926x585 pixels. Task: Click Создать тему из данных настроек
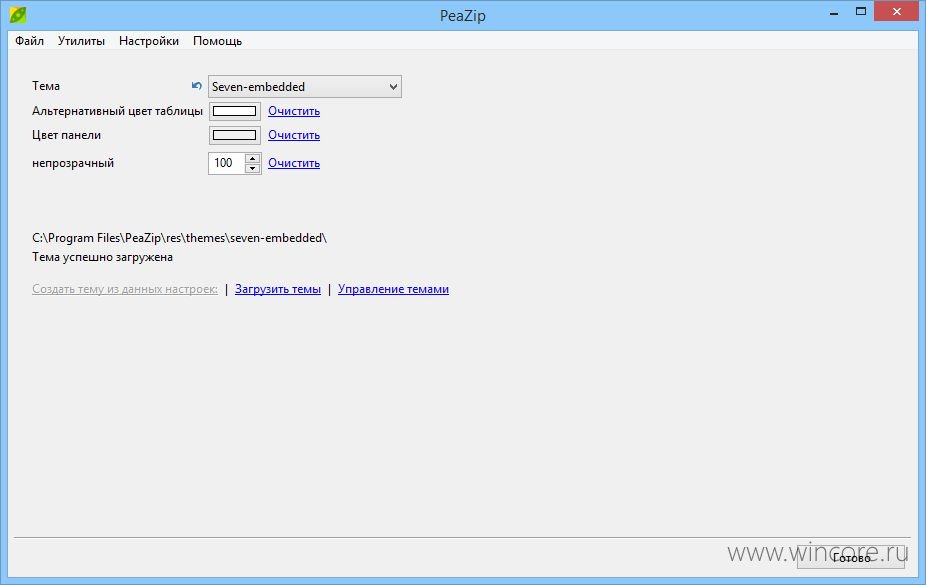[125, 289]
